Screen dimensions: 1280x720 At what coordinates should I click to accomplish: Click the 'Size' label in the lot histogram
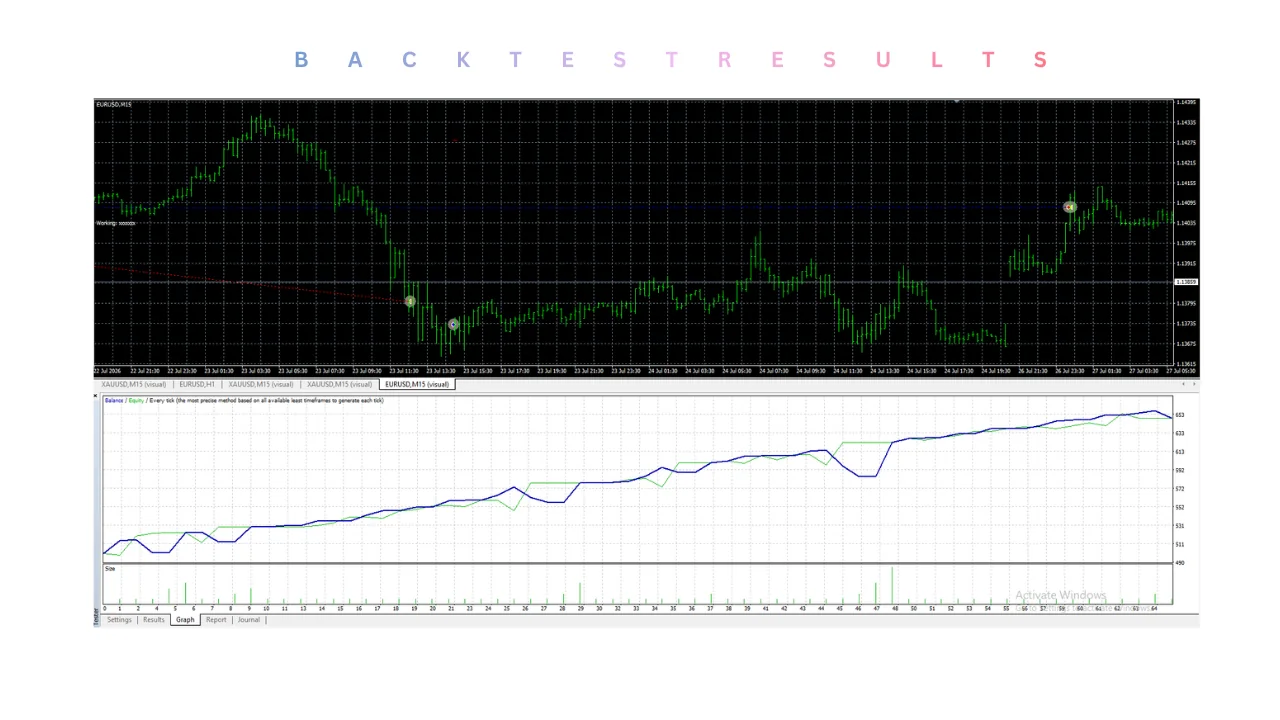click(110, 569)
